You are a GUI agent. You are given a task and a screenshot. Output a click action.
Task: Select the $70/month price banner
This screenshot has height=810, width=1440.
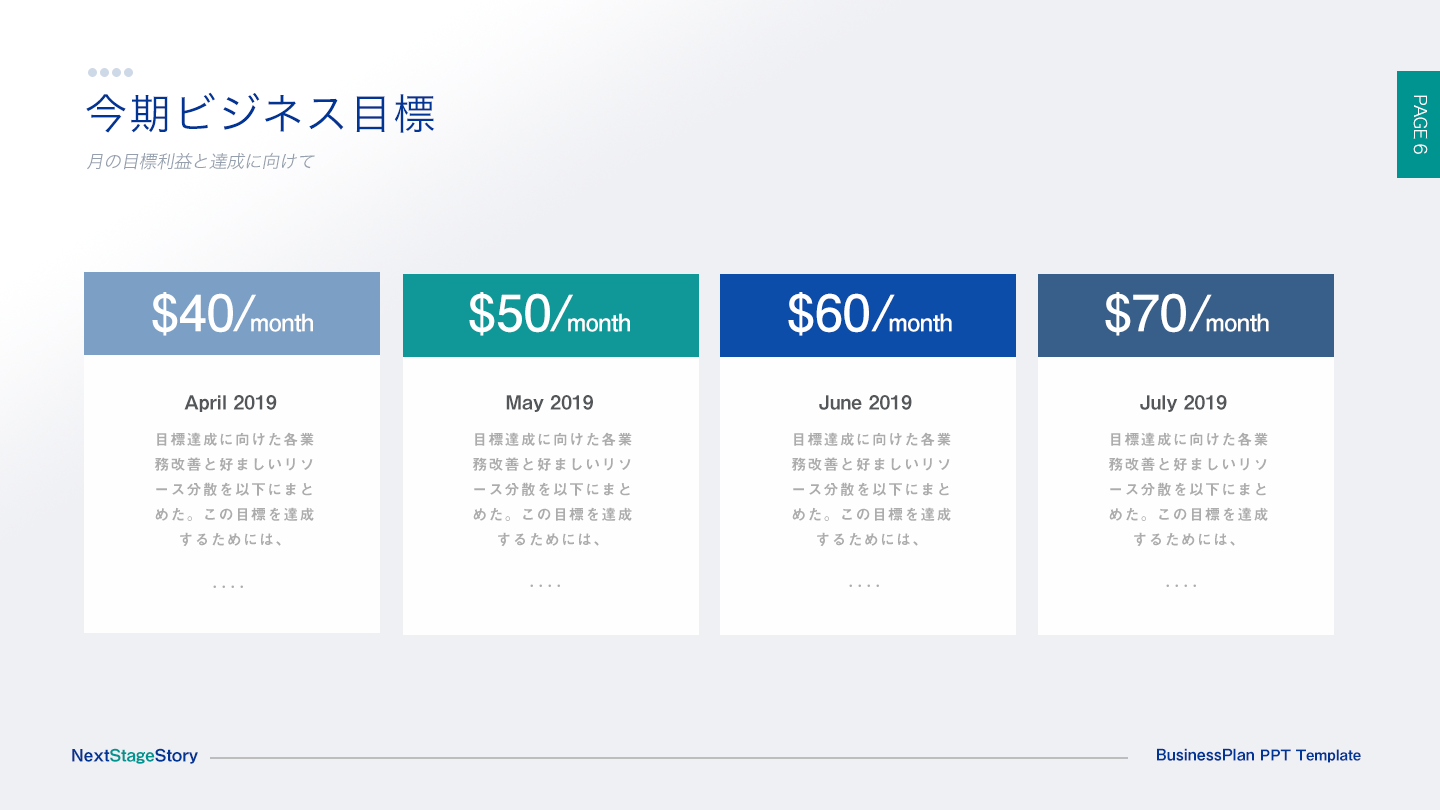(x=1186, y=314)
